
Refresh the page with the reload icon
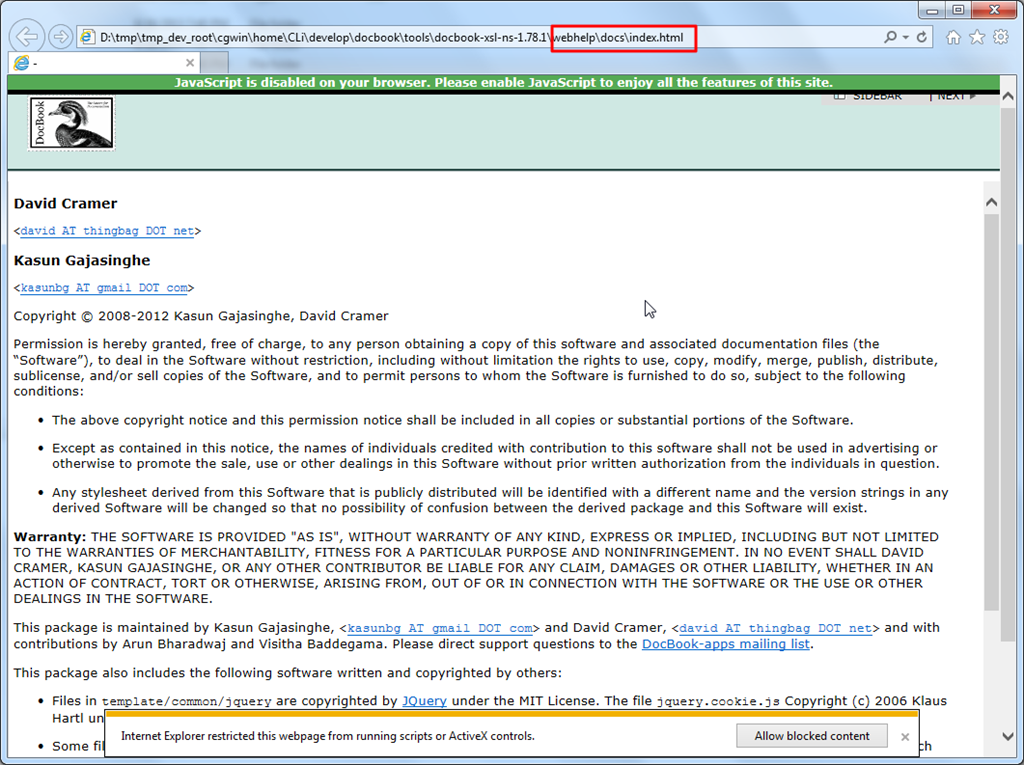click(x=921, y=37)
